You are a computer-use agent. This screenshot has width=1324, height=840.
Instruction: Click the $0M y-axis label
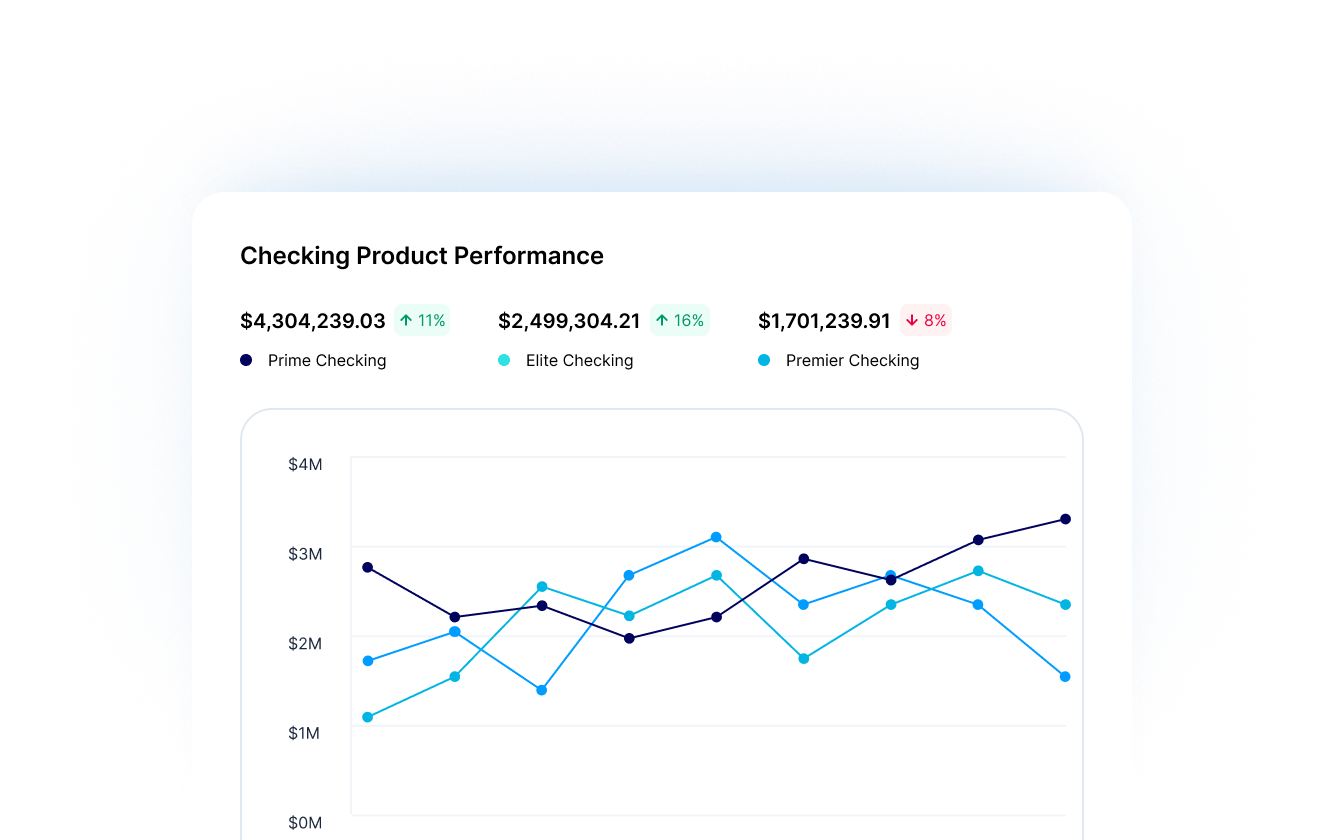click(x=305, y=822)
